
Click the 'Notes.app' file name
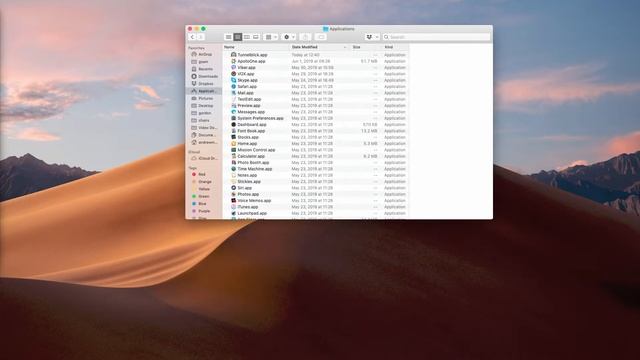(x=247, y=175)
